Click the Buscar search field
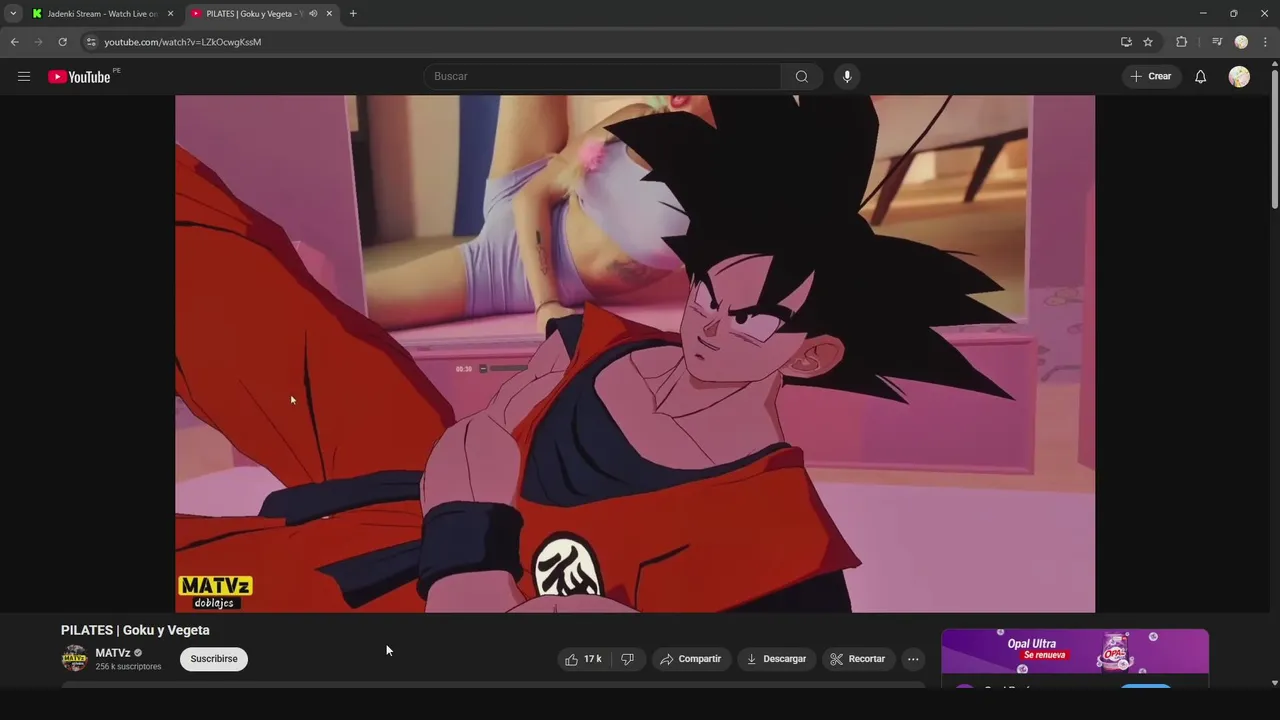This screenshot has height=720, width=1280. [x=602, y=76]
